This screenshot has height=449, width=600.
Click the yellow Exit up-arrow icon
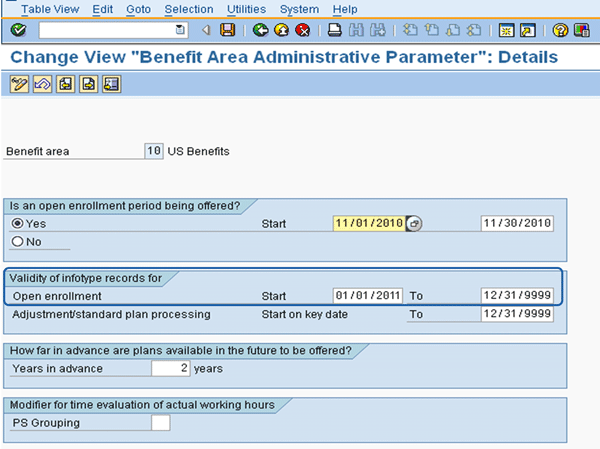click(x=281, y=30)
